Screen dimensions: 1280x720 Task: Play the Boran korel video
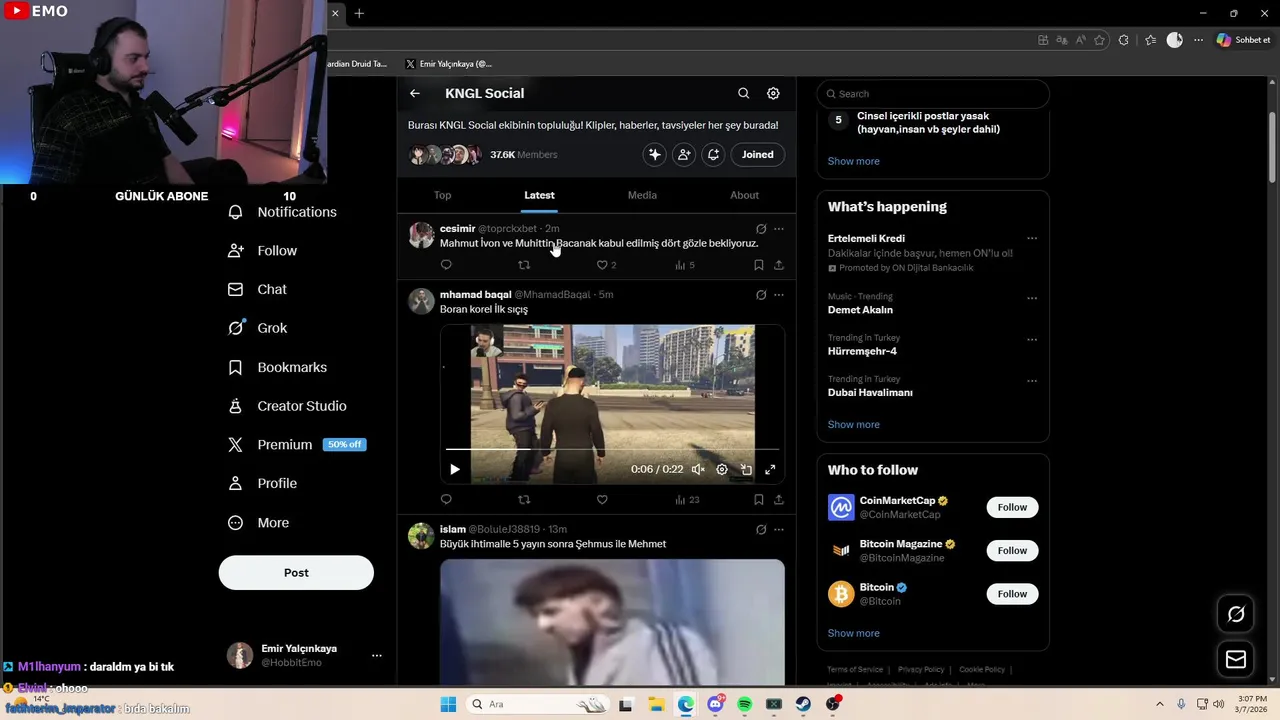coord(455,469)
